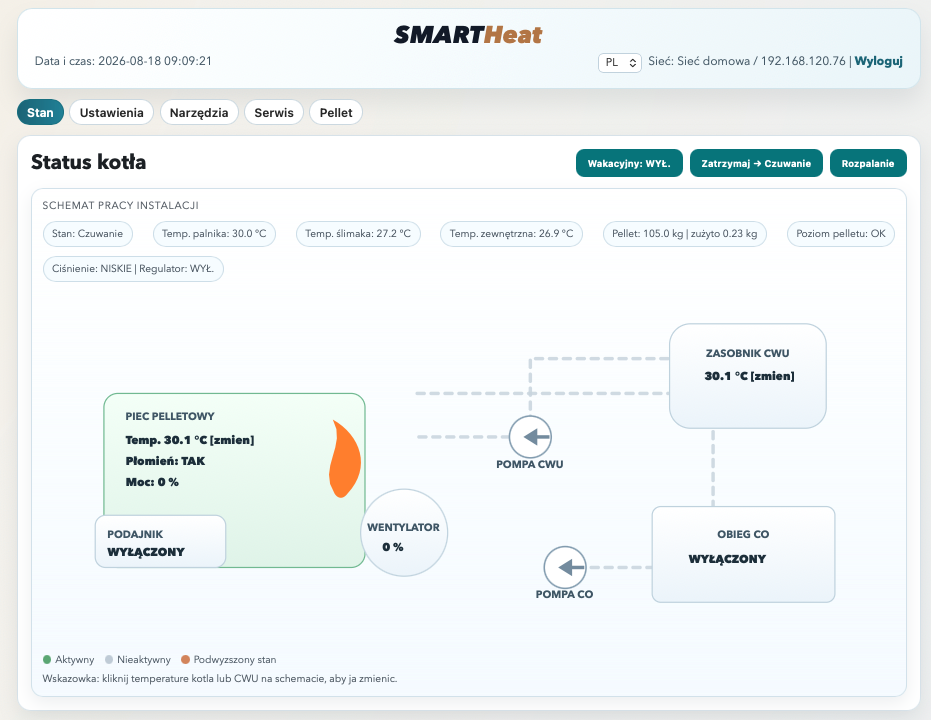Click the Status kotła heading

[88, 162]
